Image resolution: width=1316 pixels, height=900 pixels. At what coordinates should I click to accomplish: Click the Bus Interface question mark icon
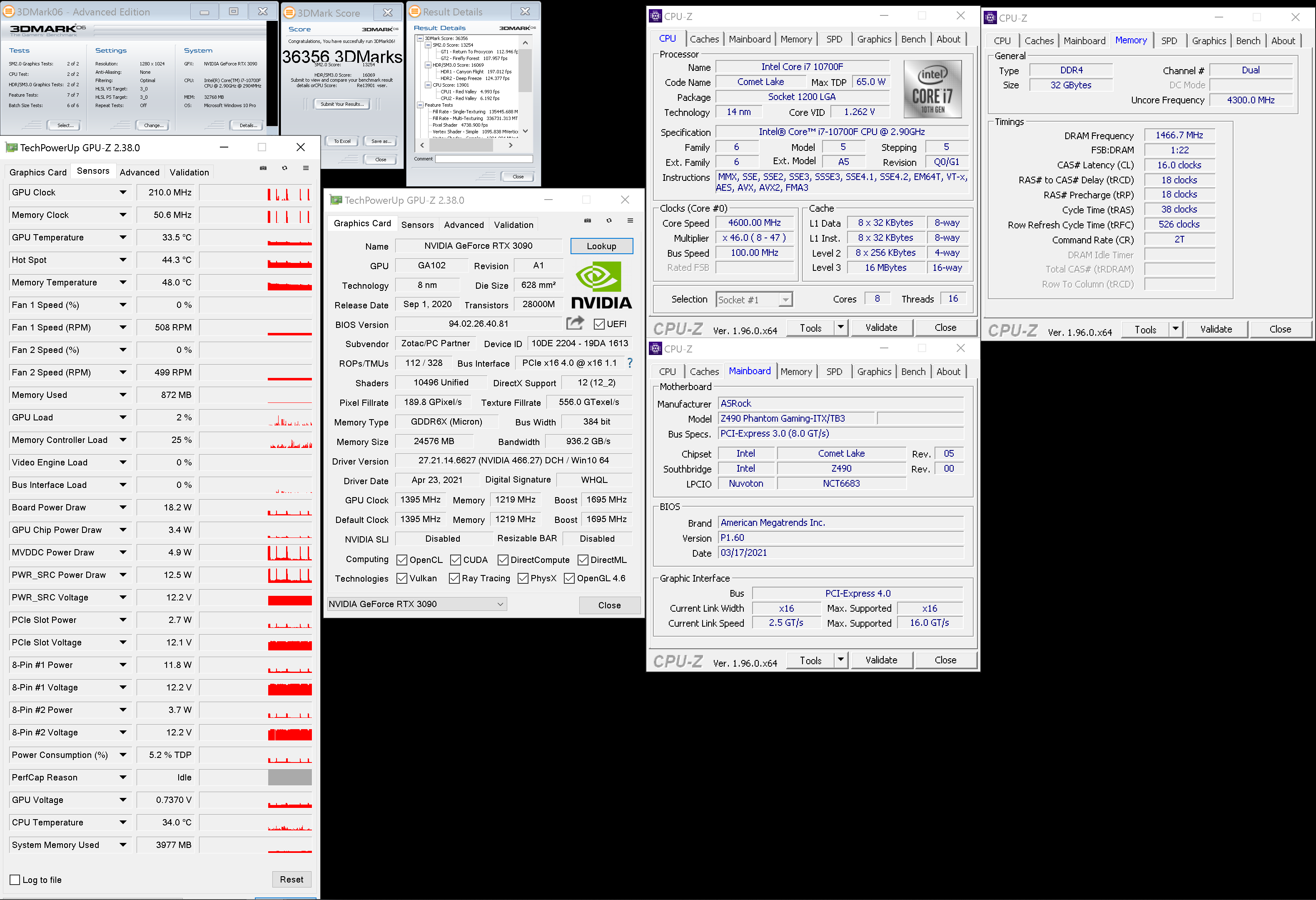click(x=630, y=363)
